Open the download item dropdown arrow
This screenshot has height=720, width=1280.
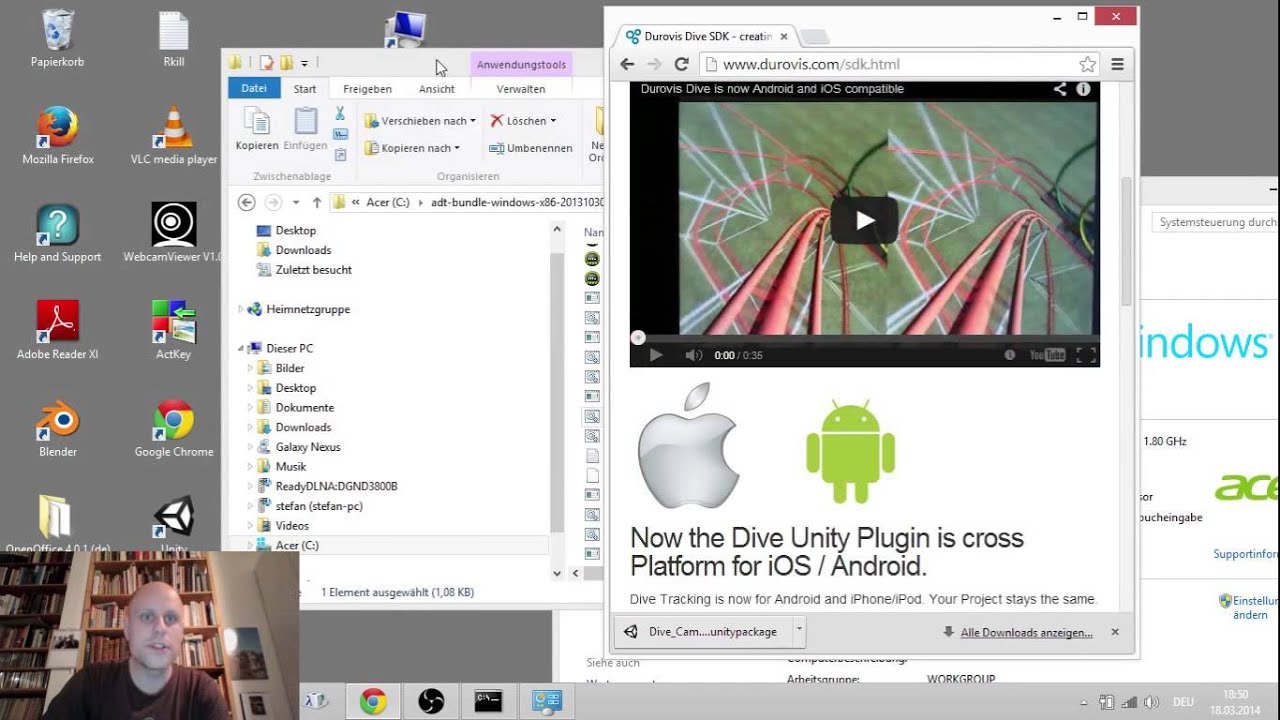[799, 632]
